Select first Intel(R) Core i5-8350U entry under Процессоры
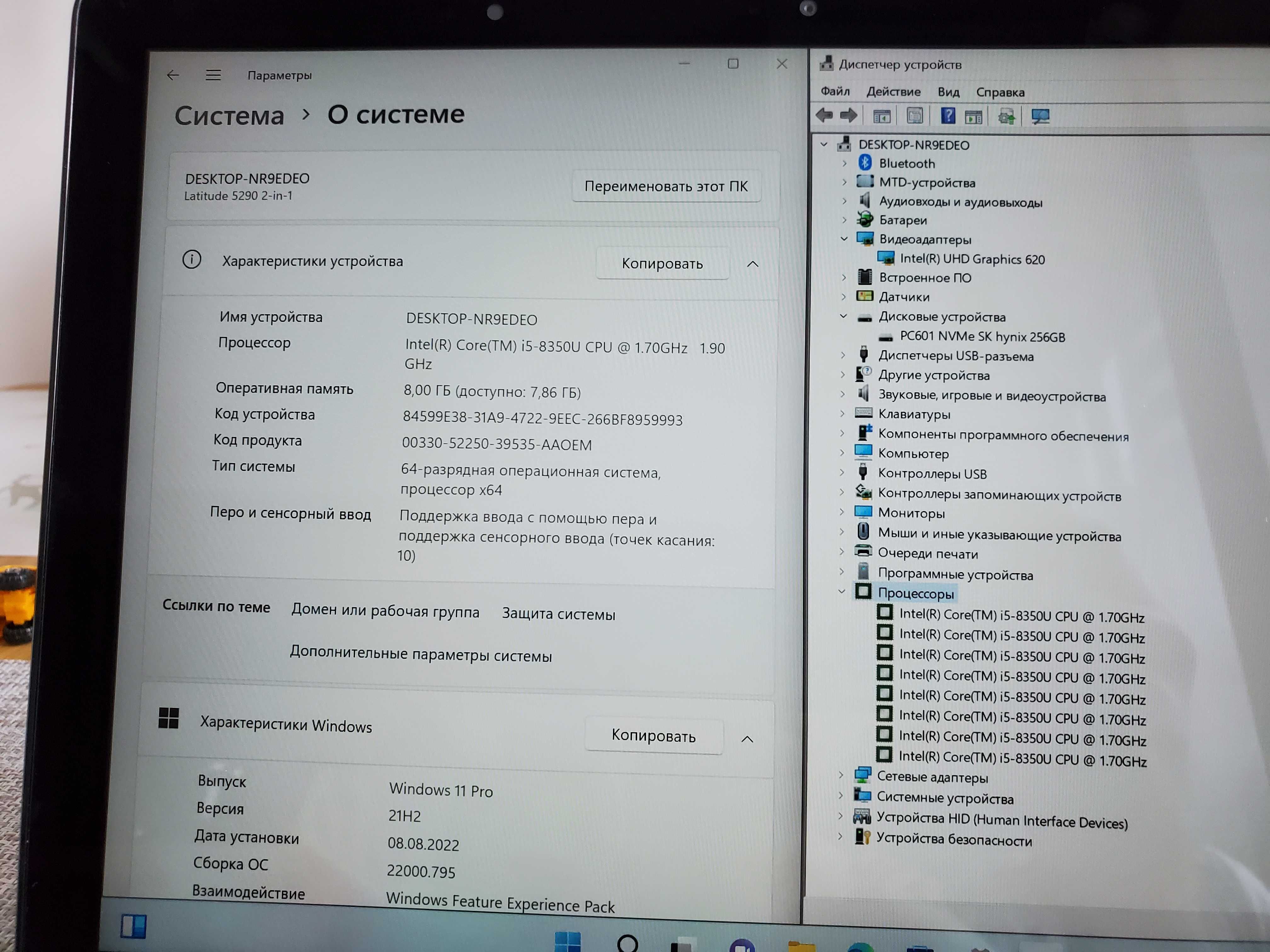Viewport: 1270px width, 952px height. [x=1021, y=616]
